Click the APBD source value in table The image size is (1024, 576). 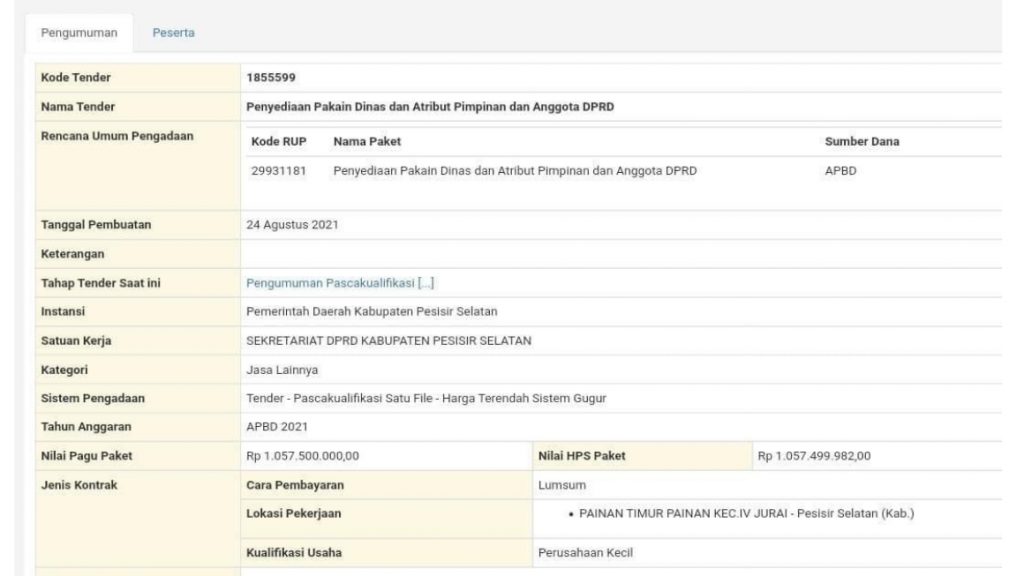tap(840, 170)
